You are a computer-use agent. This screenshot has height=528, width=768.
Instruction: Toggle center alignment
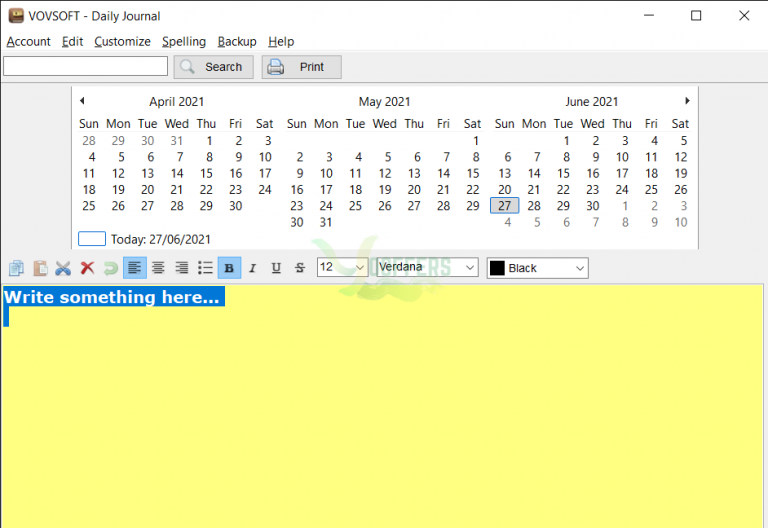coord(158,268)
